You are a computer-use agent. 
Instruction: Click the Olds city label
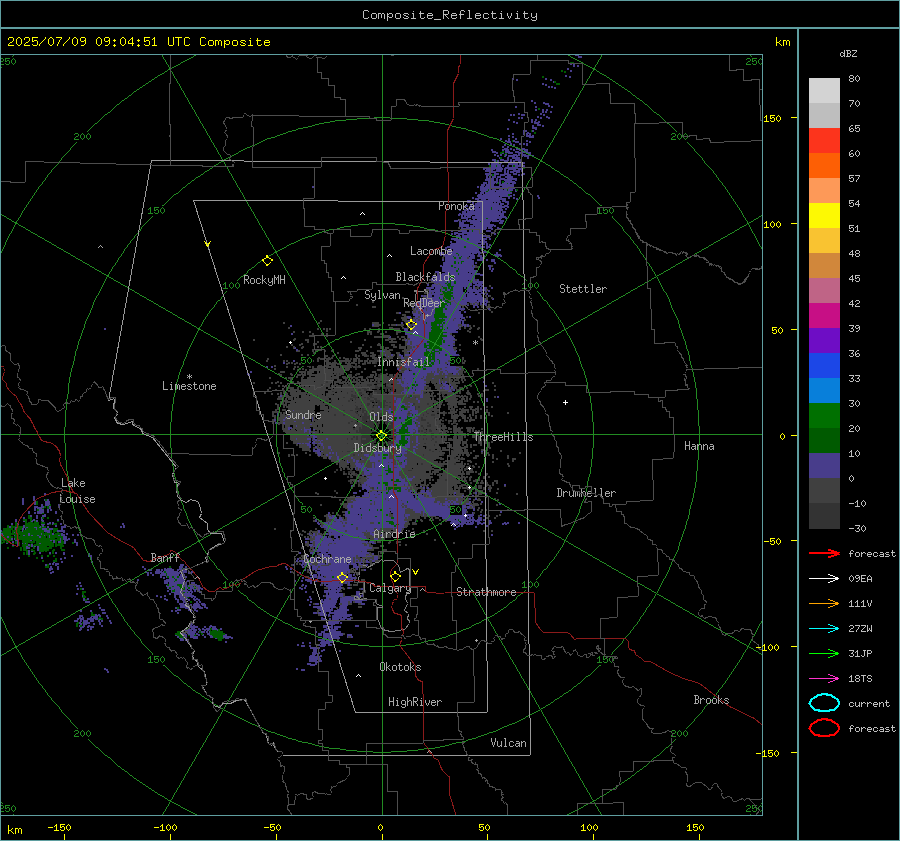pos(381,417)
